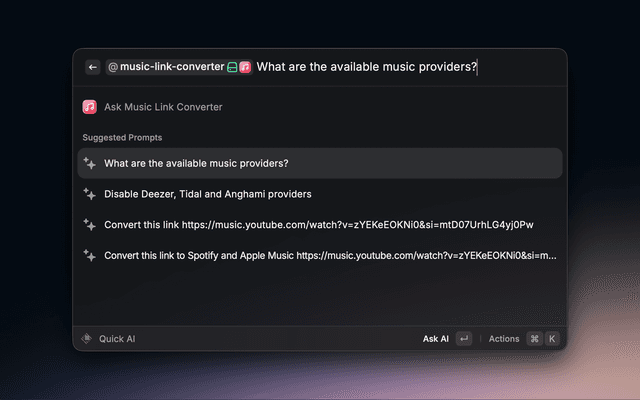The image size is (640, 400).
Task: Select the Ask Music Link Converter row
Action: click(163, 106)
